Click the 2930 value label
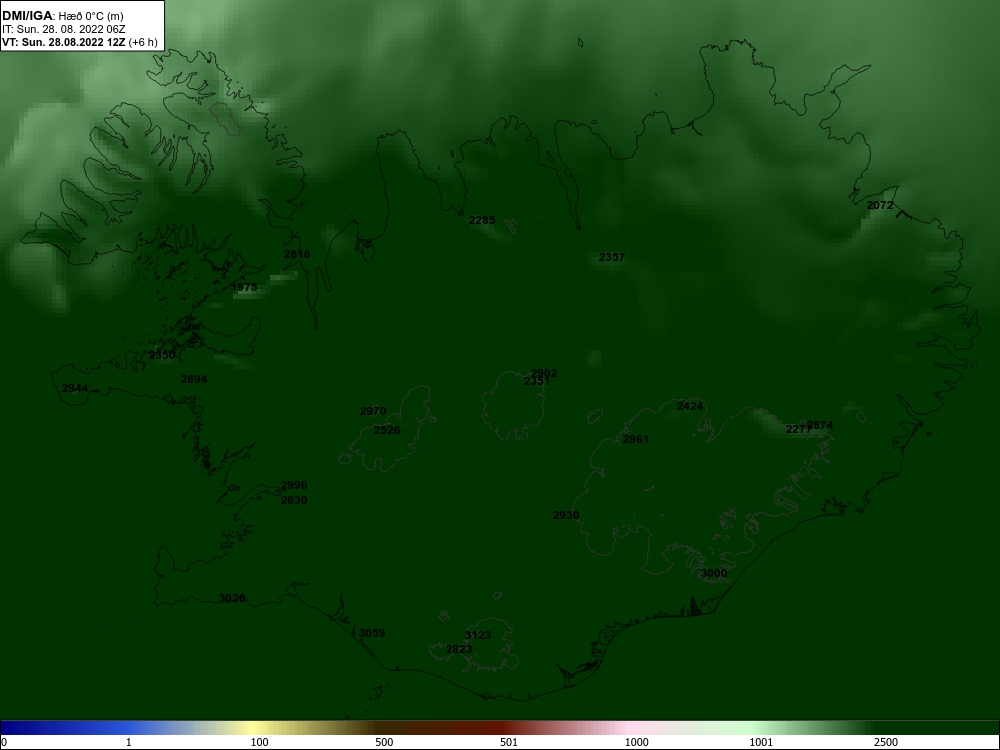This screenshot has height=750, width=1000. pos(566,515)
